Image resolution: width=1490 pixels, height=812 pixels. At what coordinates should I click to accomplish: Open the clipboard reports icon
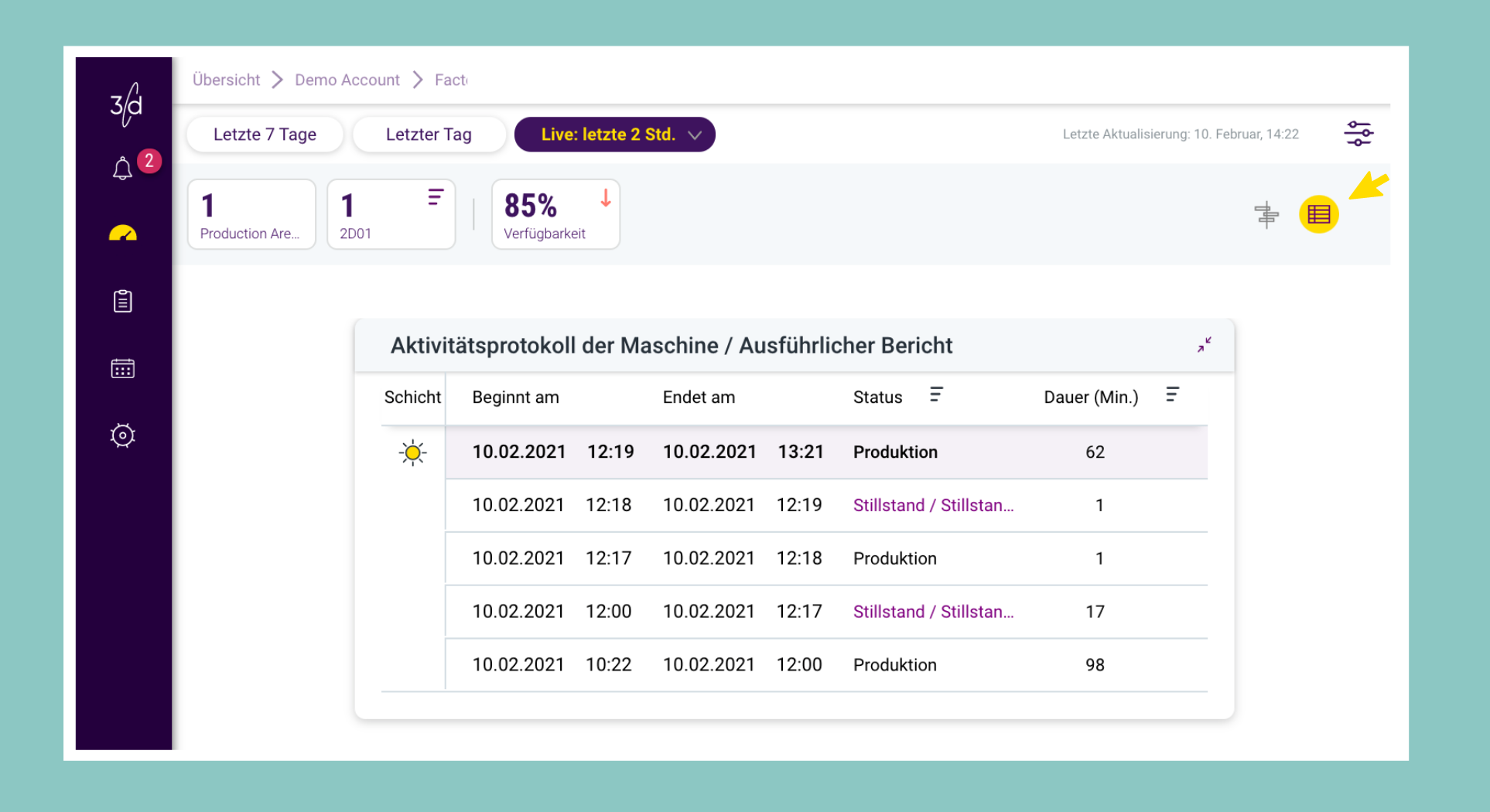123,301
